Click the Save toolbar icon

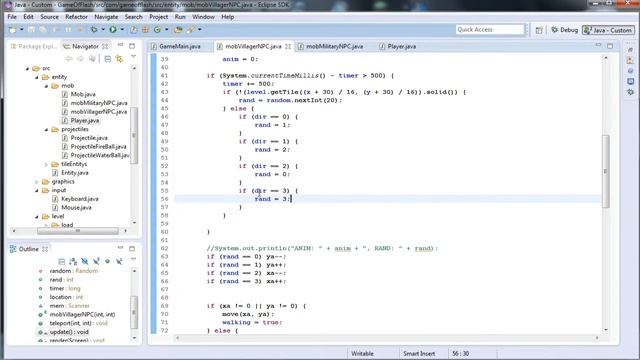(31, 30)
